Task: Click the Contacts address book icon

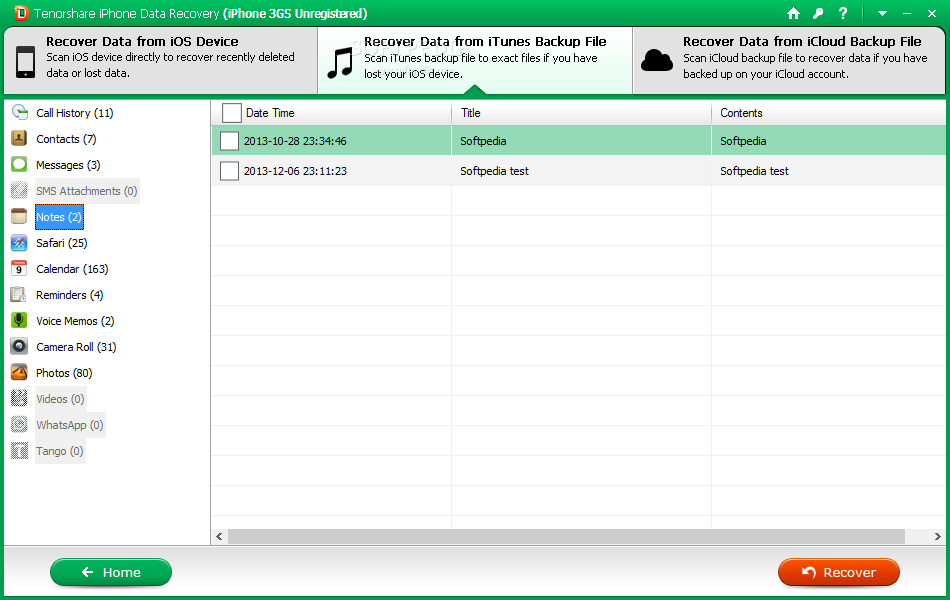Action: 19,139
